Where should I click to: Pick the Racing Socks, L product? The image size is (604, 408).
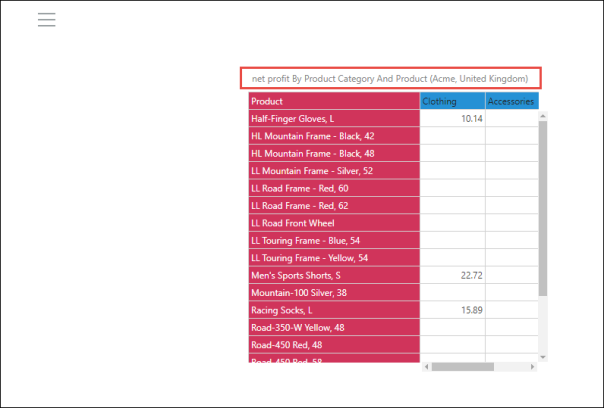pos(333,310)
